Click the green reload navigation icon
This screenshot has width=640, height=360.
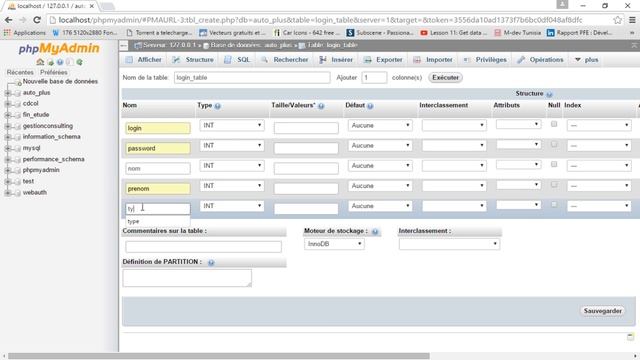[x=80, y=62]
